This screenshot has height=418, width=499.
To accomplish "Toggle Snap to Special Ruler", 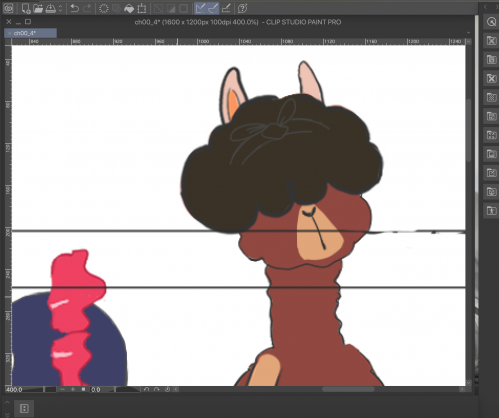I will click(213, 8).
